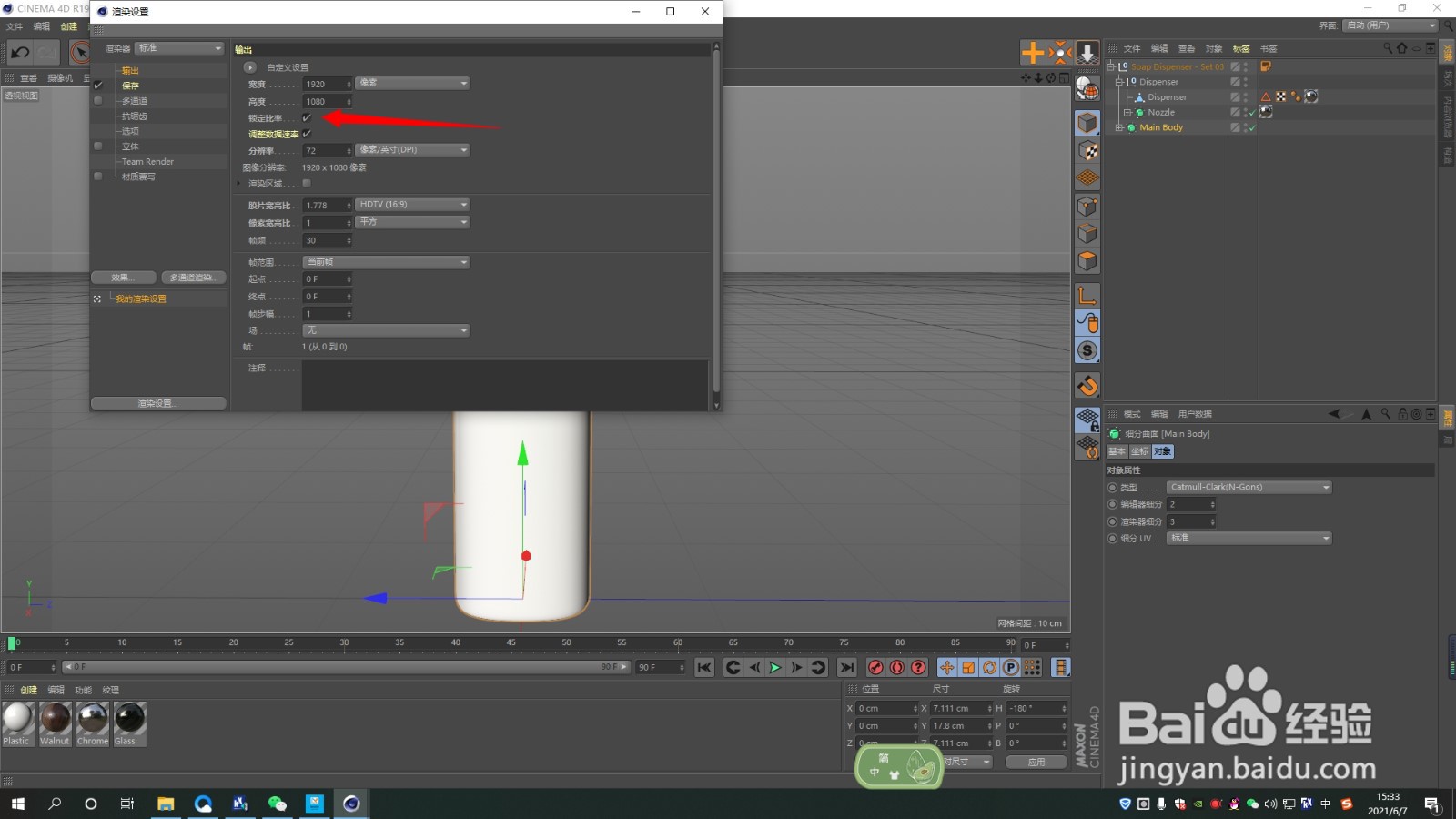Open the 场 field dropdown

(x=386, y=330)
